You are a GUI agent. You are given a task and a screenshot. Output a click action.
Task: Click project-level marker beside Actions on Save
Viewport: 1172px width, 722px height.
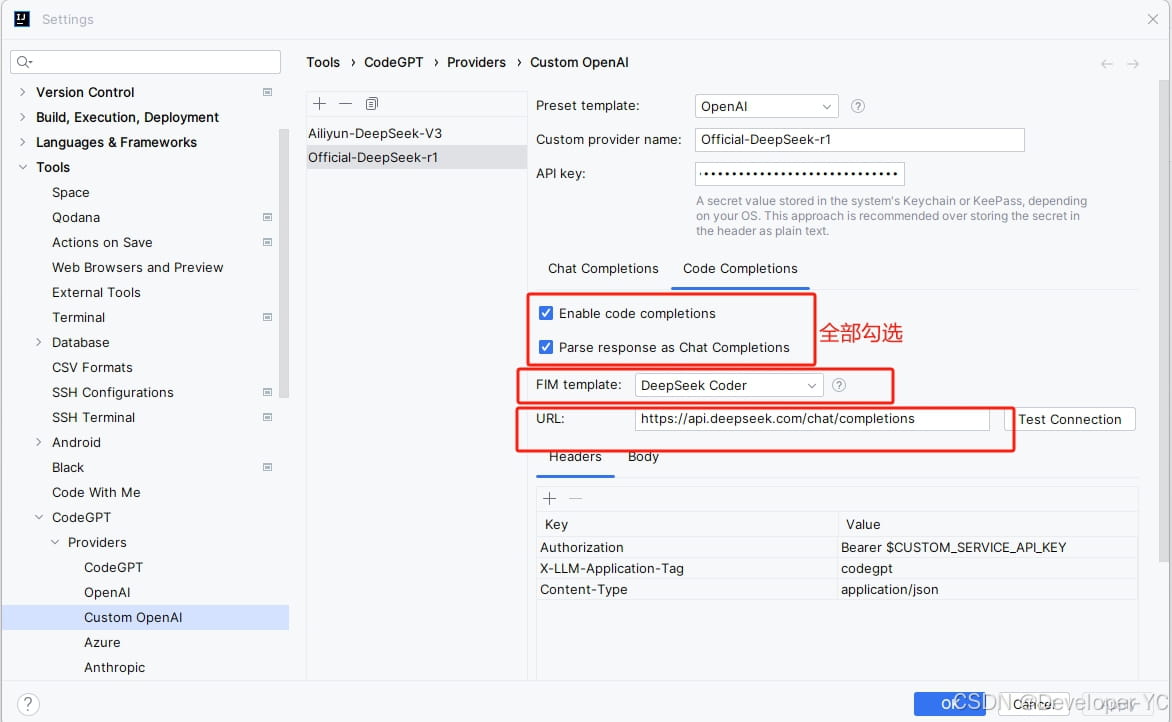[x=268, y=242]
